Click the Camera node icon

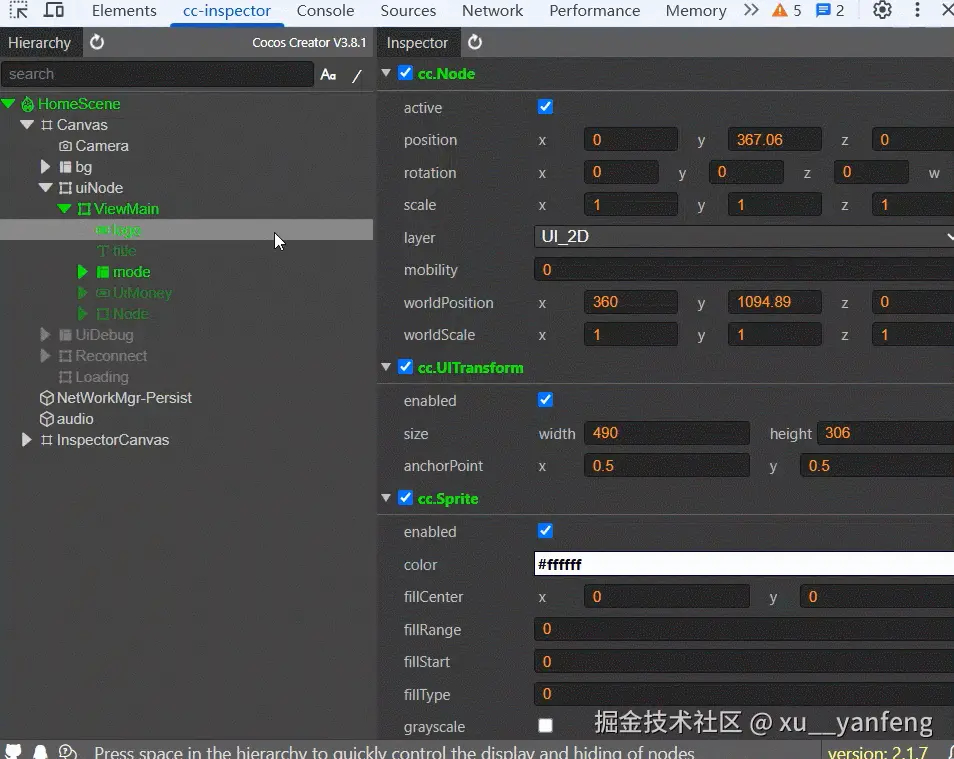pyautogui.click(x=65, y=146)
